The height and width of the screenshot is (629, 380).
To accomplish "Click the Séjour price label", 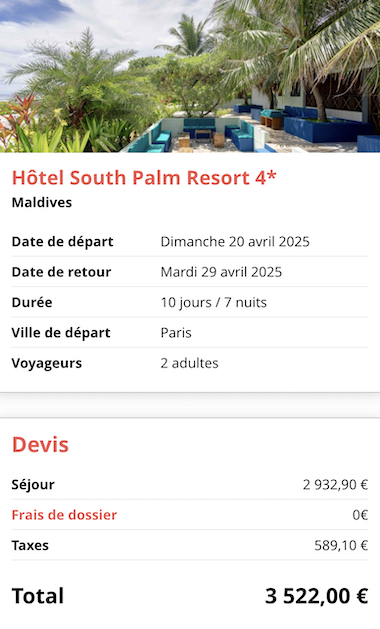I will [x=33, y=485].
